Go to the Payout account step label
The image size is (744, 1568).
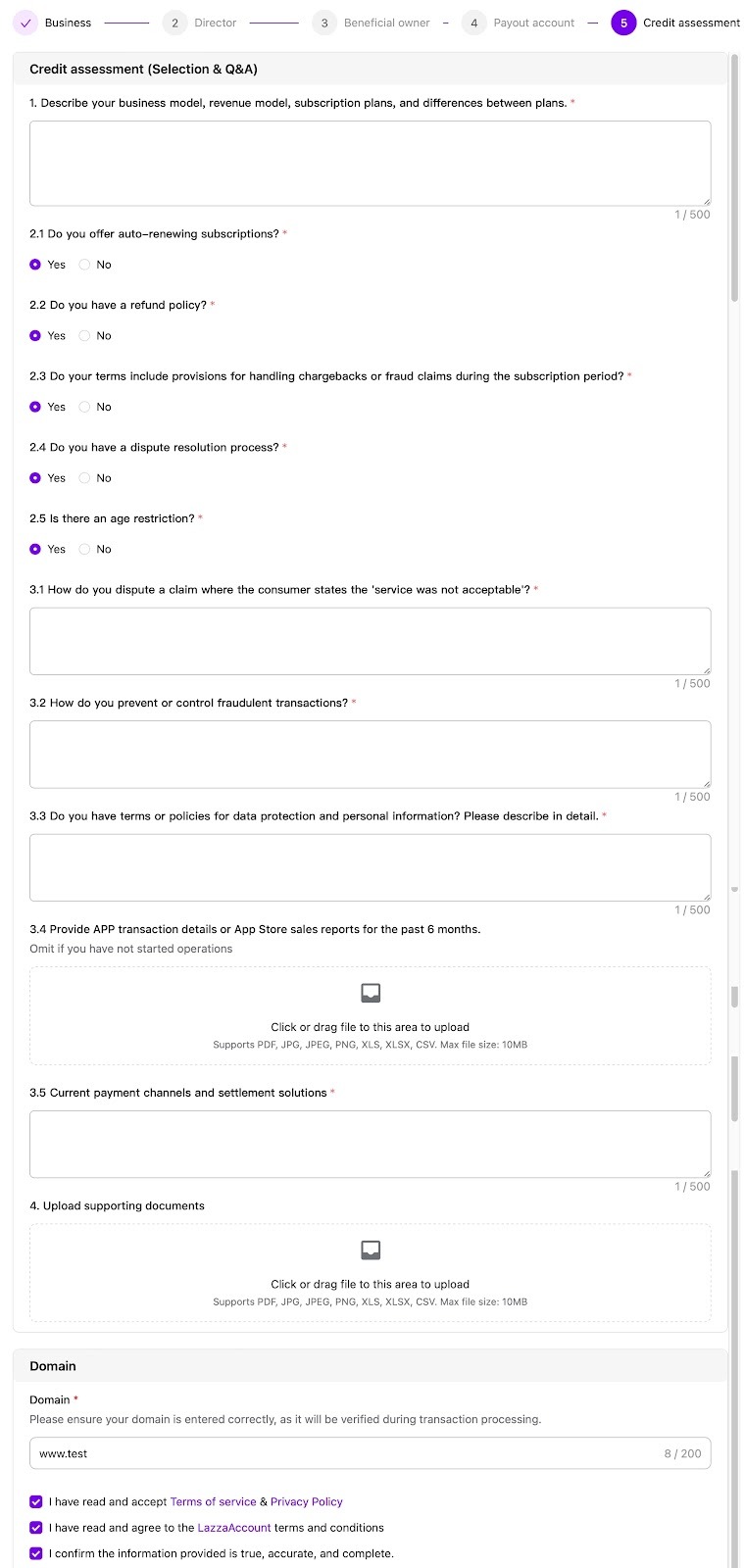tap(533, 23)
